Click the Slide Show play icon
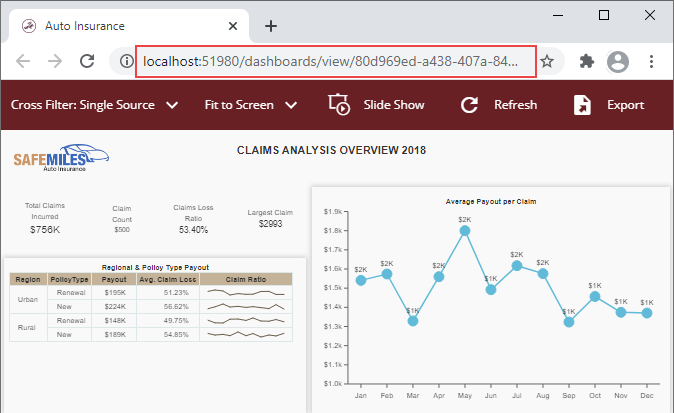Screen dimensions: 674x413 339,105
